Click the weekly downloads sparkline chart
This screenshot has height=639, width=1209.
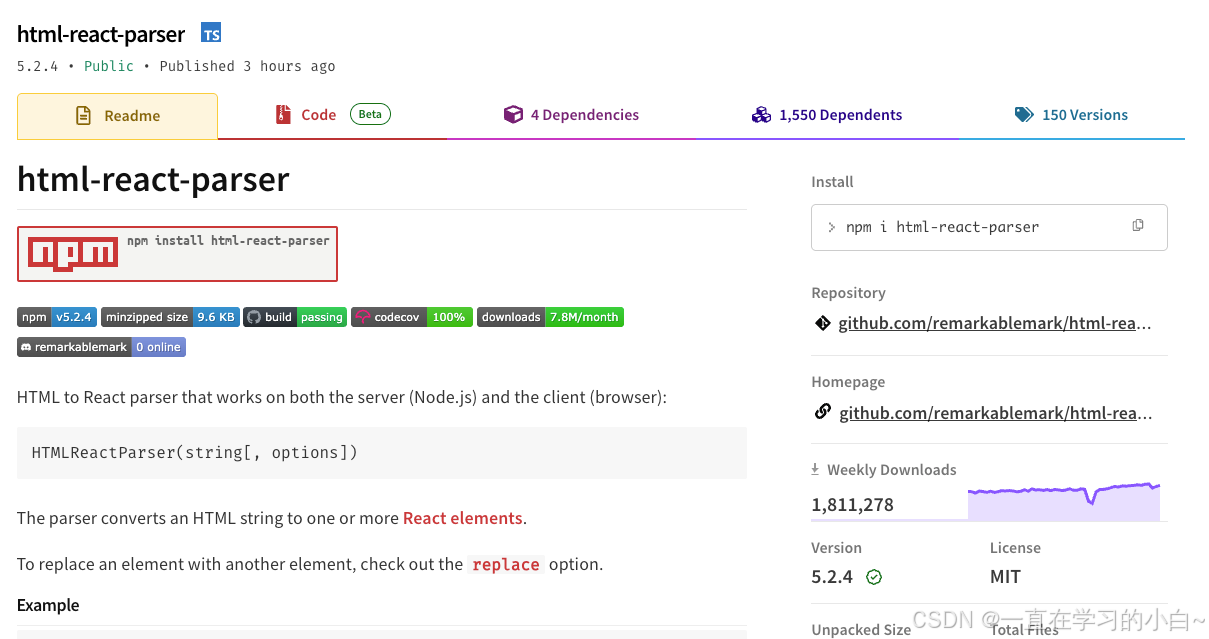(1064, 501)
